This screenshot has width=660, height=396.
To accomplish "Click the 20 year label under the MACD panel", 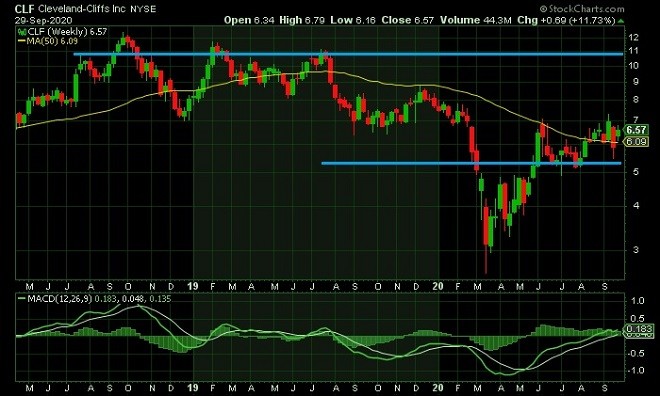I will 438,388.
